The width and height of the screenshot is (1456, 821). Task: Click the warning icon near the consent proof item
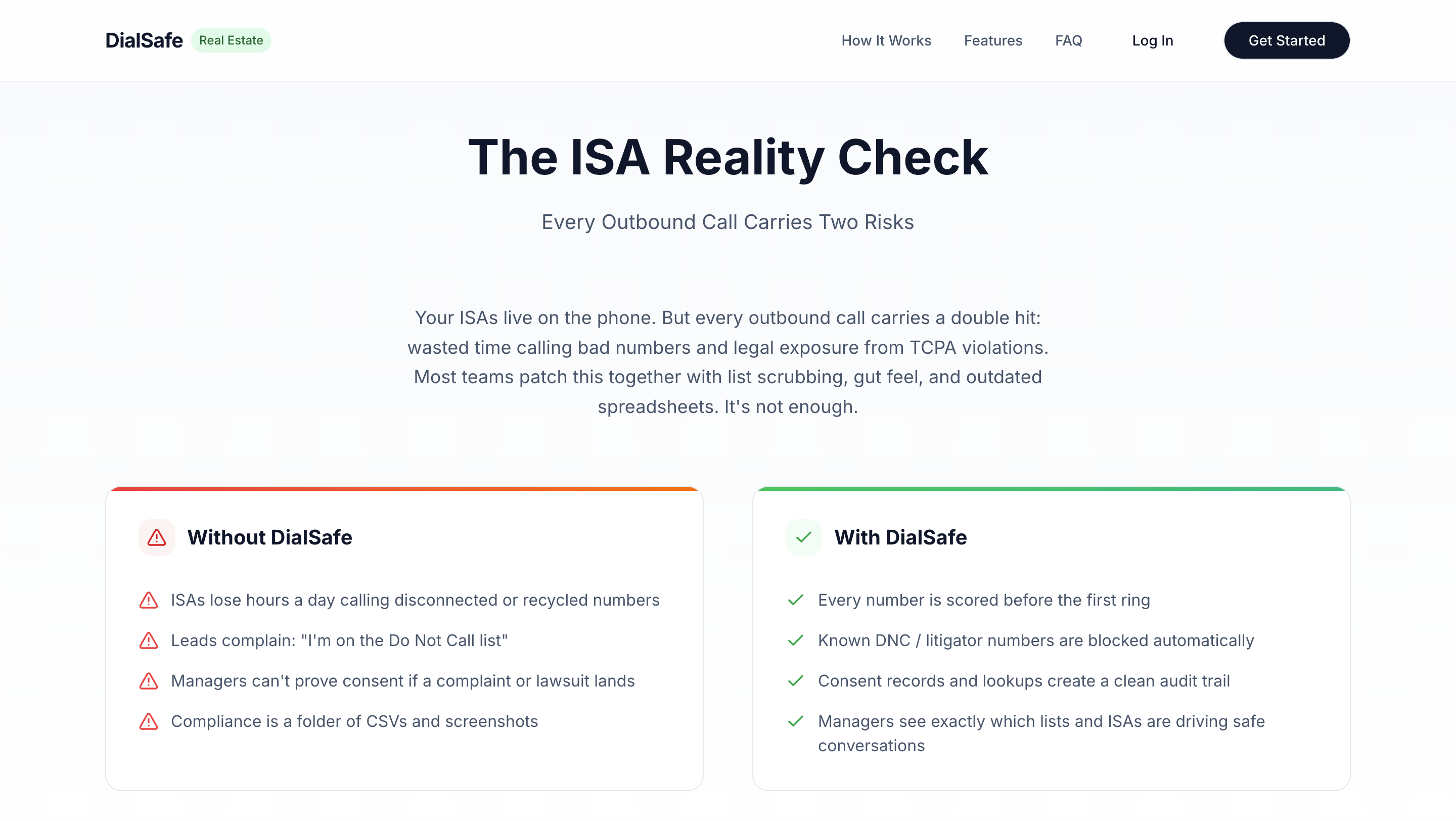pos(148,681)
